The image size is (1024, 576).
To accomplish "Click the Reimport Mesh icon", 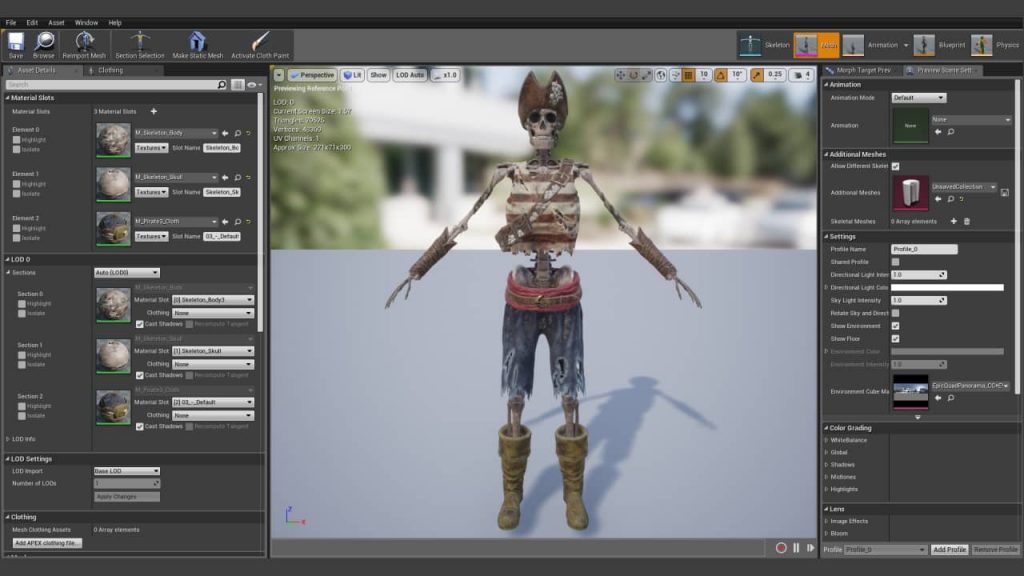I will point(84,45).
